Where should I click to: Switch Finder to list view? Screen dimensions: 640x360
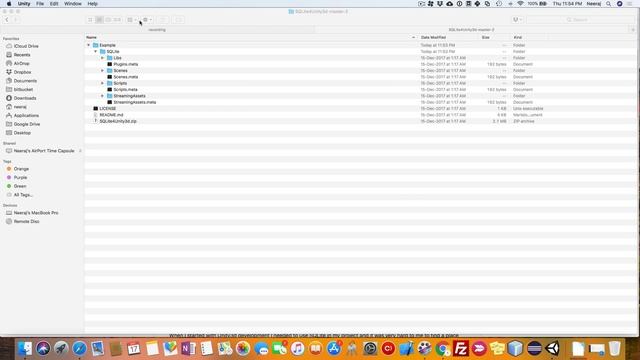pos(99,20)
